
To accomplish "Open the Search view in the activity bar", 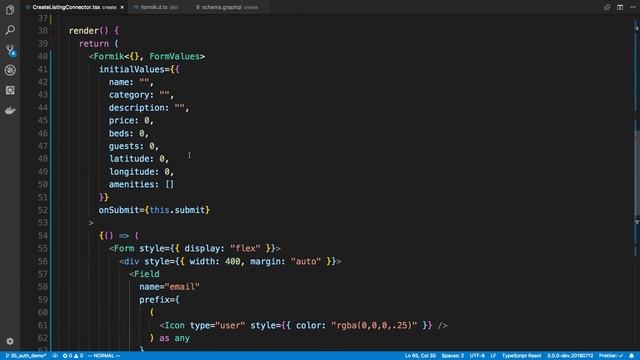I will [x=10, y=30].
